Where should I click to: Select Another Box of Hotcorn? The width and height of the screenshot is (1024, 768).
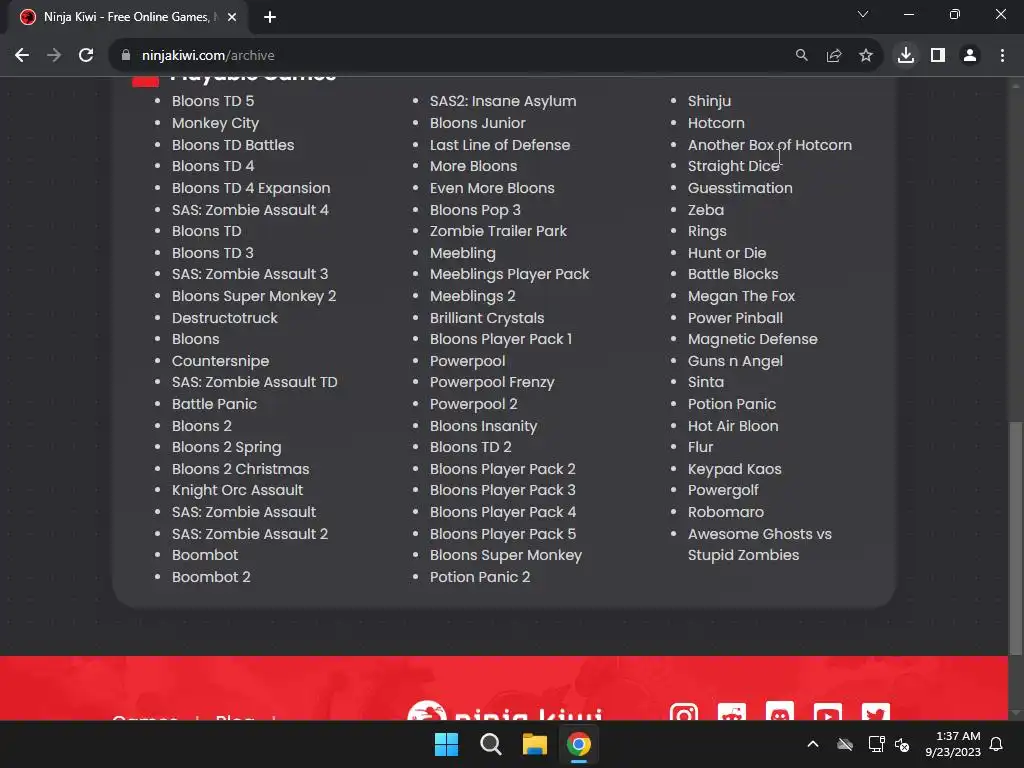[x=769, y=145]
